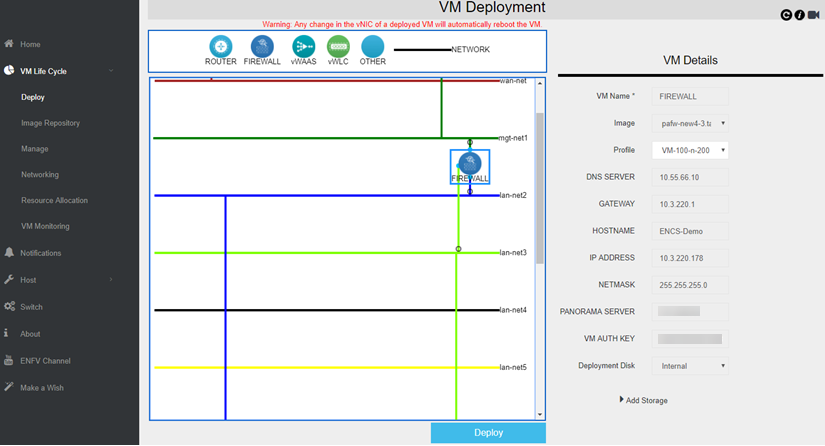Open the Image dropdown
Viewport: 825px width, 446px height.
689,123
